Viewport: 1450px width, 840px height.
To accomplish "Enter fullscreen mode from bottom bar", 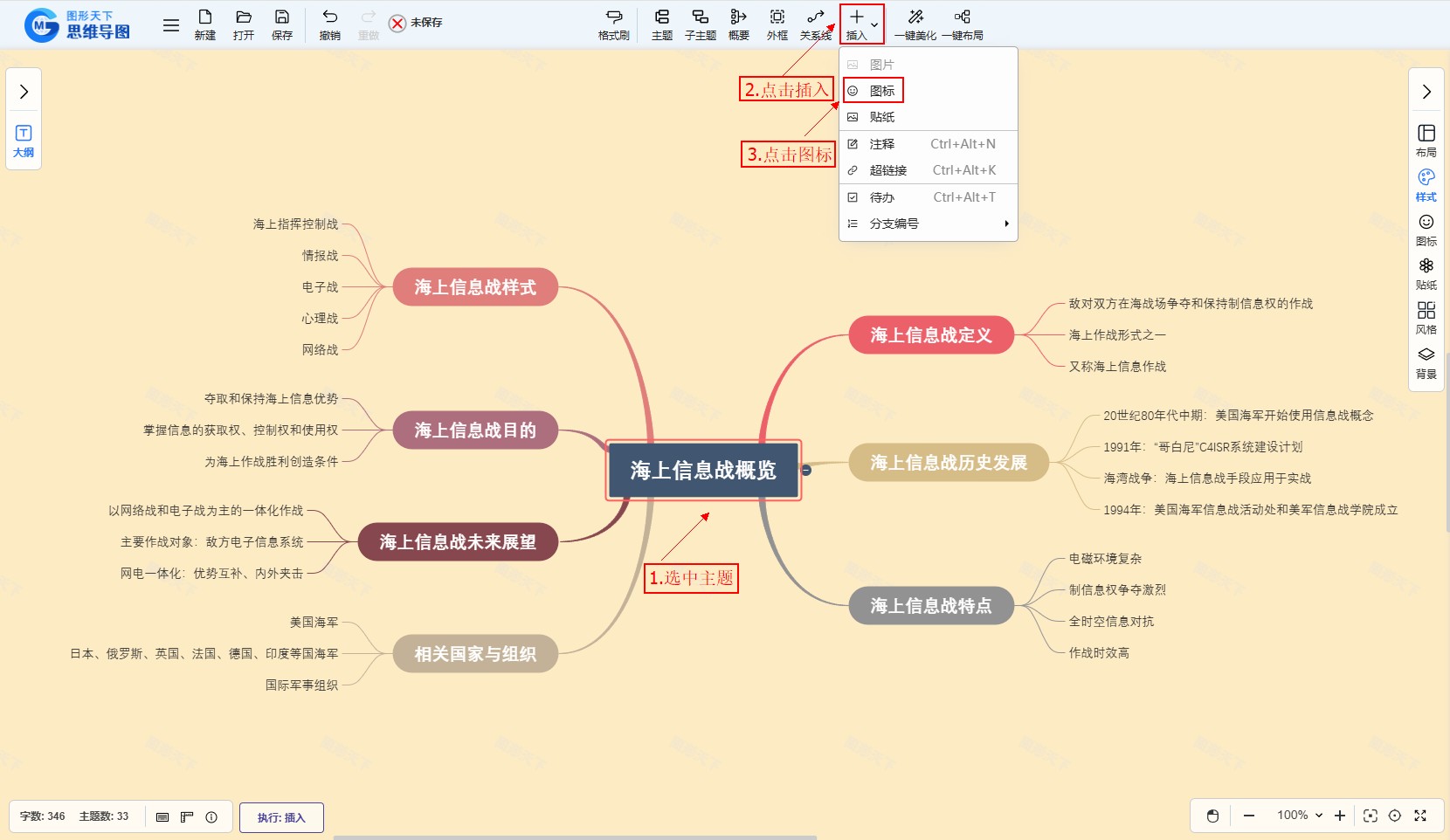I will tap(1420, 816).
